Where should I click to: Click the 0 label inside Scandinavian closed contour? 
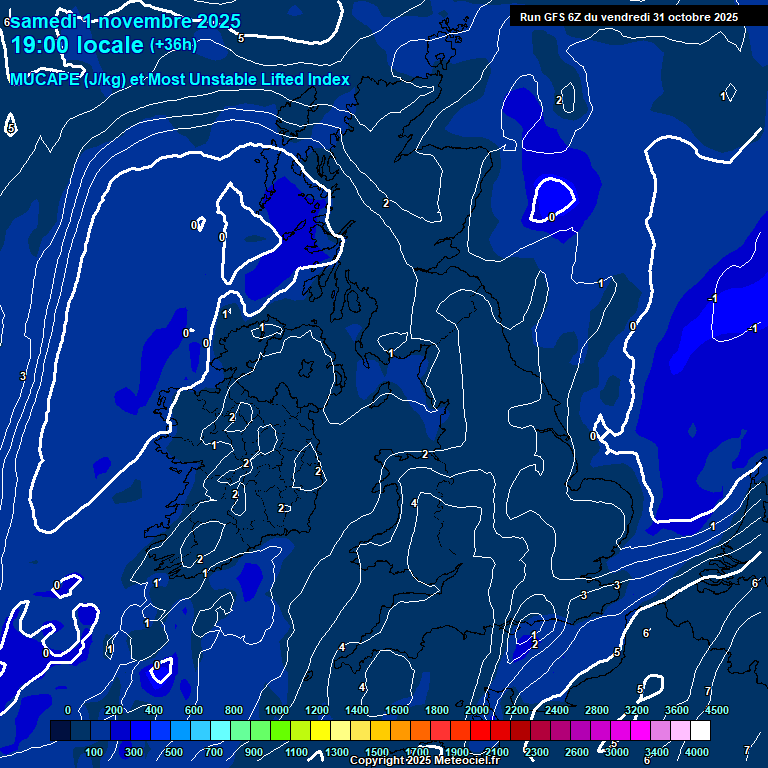(551, 216)
